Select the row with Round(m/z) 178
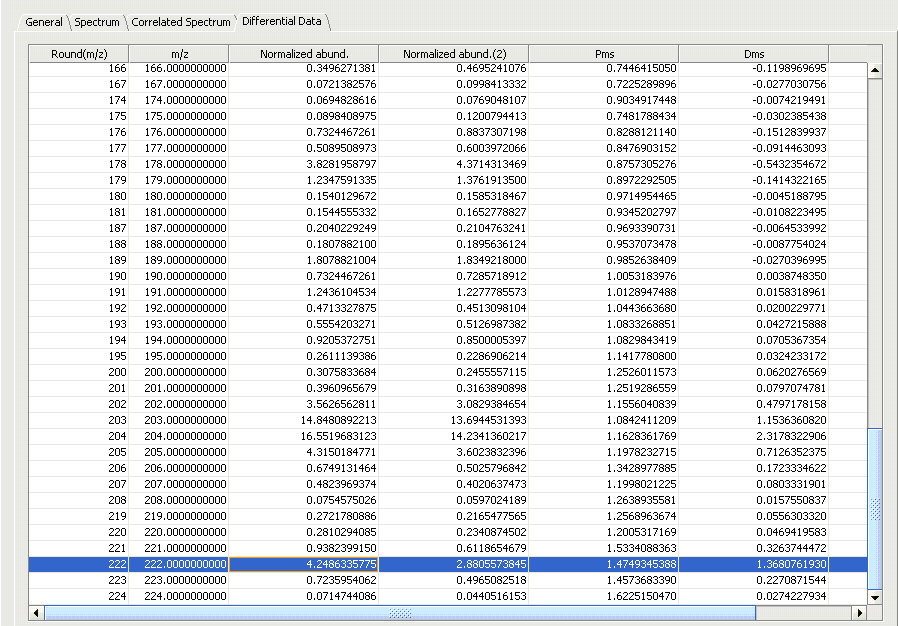898x626 pixels. pos(78,164)
